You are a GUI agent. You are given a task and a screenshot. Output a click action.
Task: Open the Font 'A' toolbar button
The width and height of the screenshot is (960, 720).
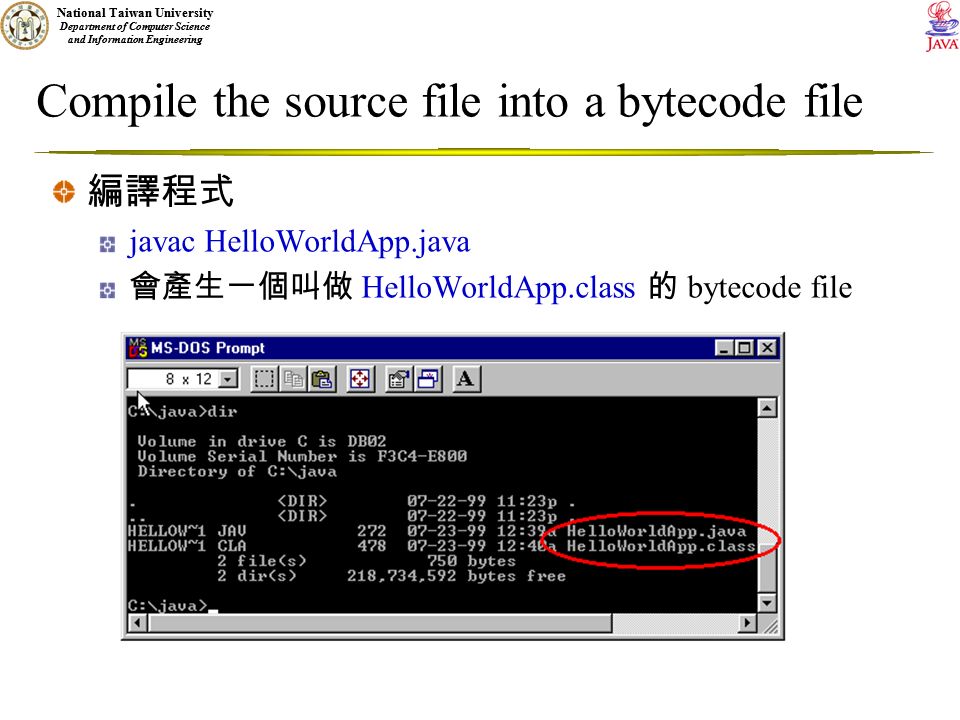[x=466, y=379]
